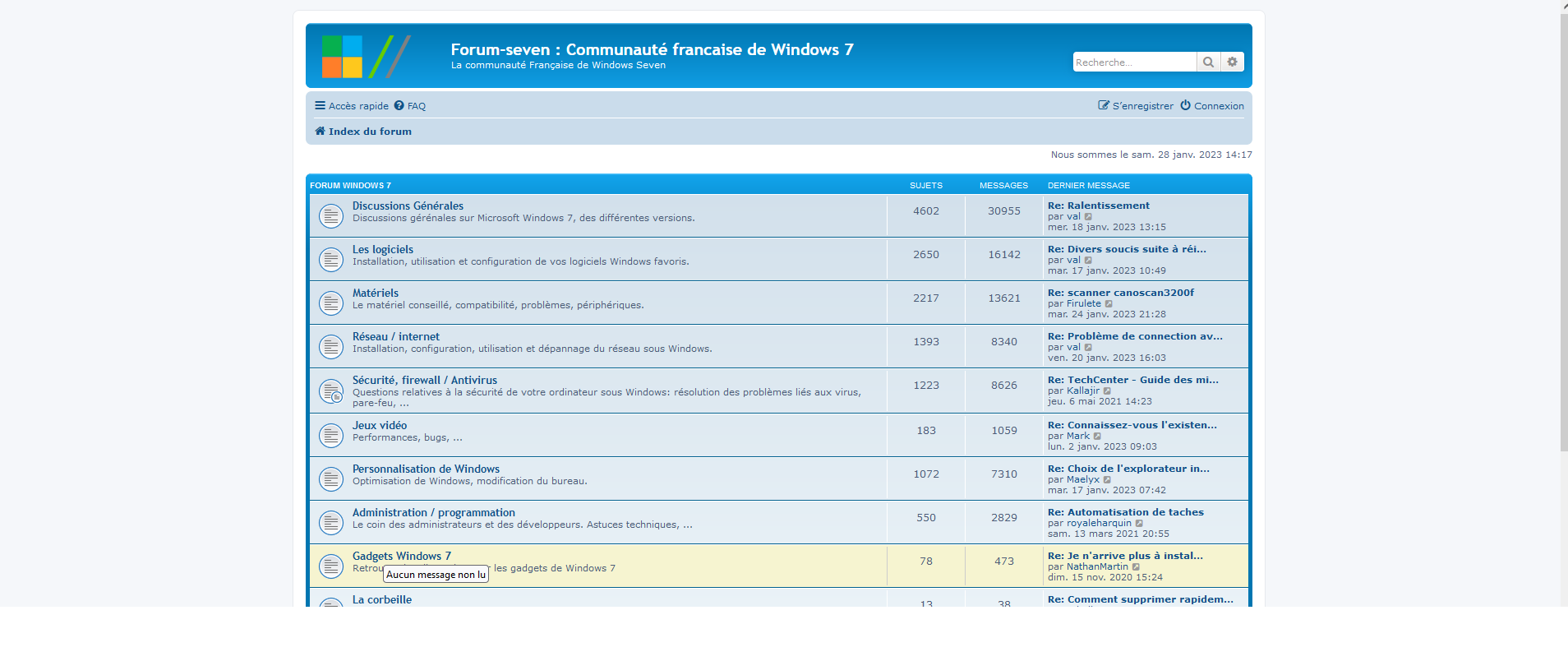The height and width of the screenshot is (661, 1568).
Task: Open the FORUM WINDOWS 7 category header
Action: tap(350, 186)
